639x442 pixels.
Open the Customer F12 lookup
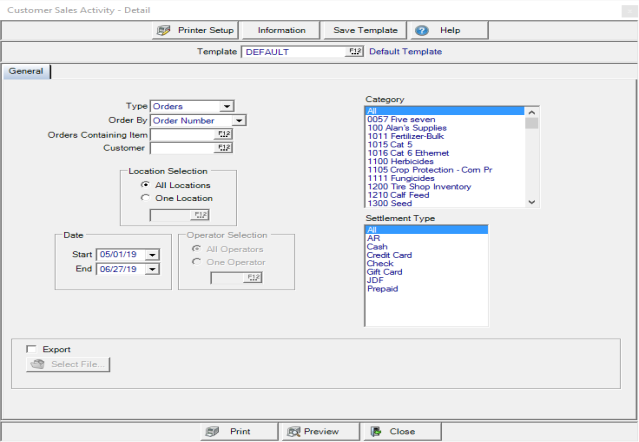224,148
